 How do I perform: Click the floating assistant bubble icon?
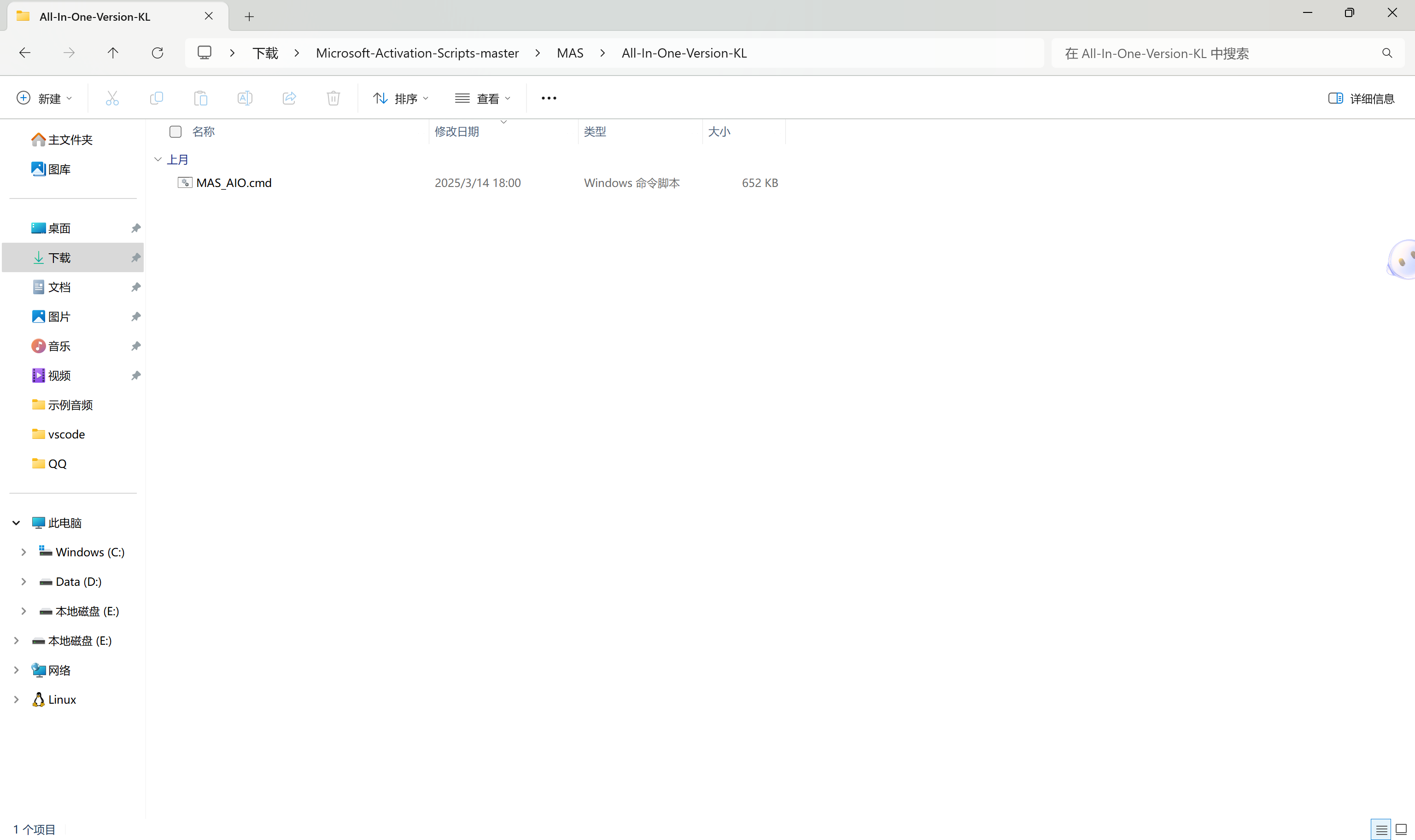(1402, 260)
